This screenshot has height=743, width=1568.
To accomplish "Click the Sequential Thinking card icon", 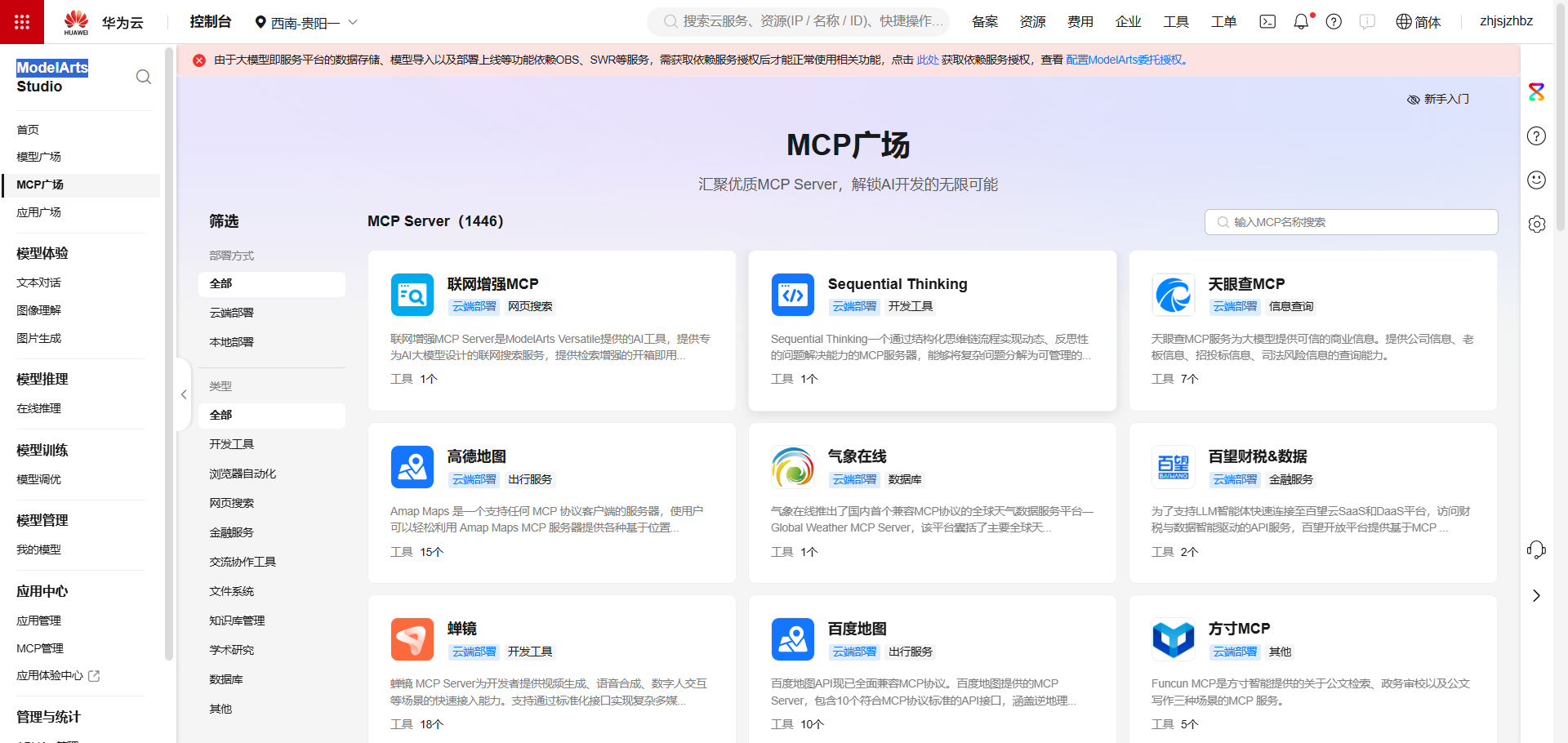I will pyautogui.click(x=793, y=295).
